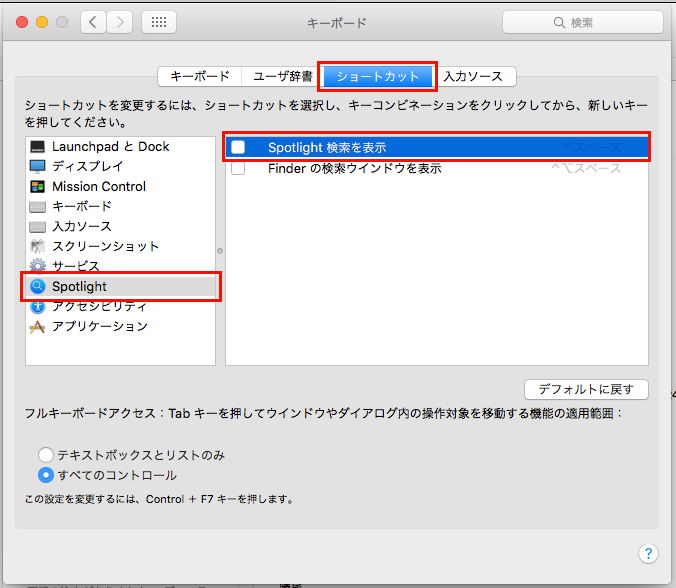Click the サービス gear icon
676x588 pixels.
point(38,266)
